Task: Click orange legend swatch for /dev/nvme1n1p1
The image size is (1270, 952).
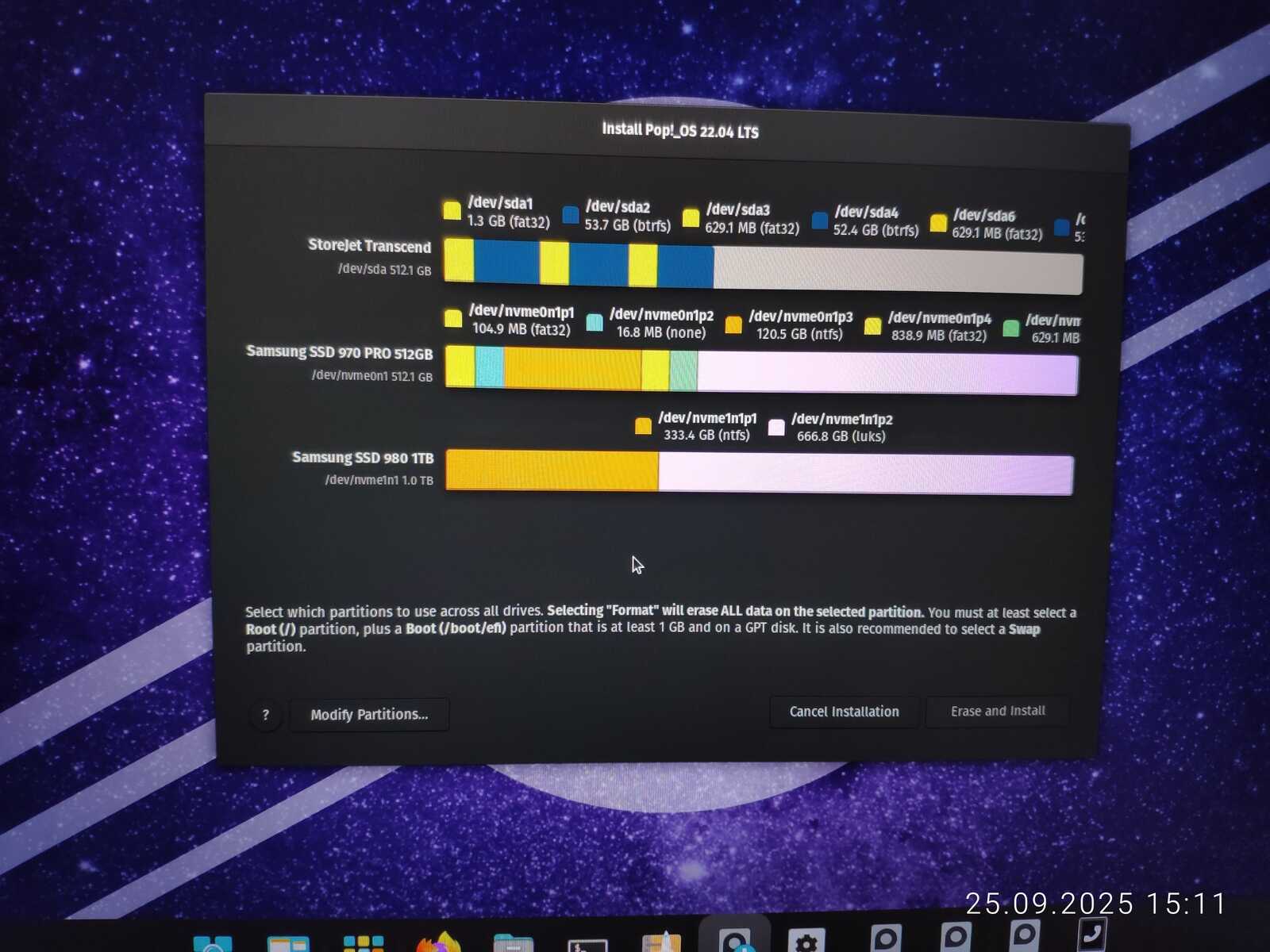Action: click(643, 426)
